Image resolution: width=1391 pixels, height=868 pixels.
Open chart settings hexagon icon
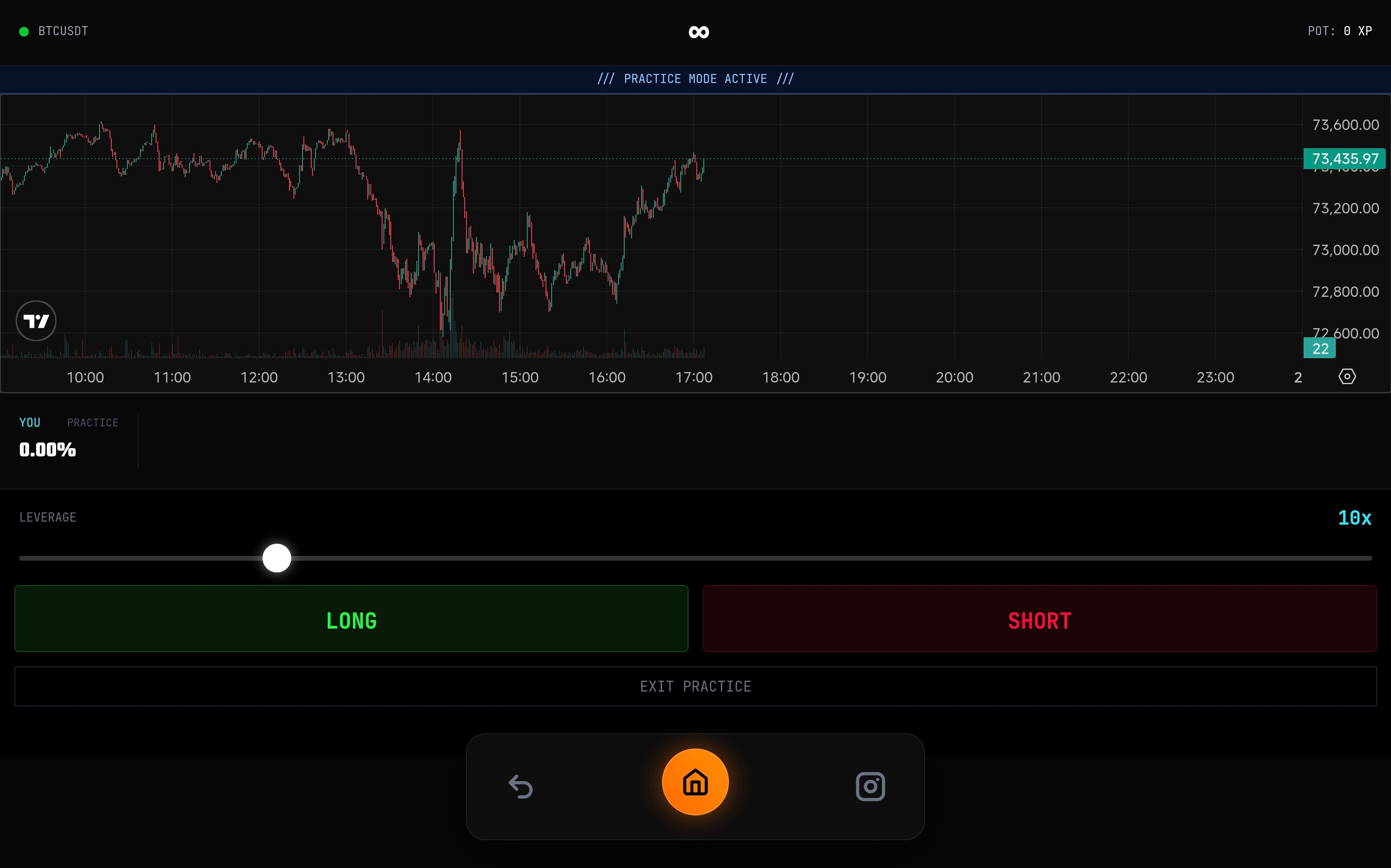coord(1347,376)
